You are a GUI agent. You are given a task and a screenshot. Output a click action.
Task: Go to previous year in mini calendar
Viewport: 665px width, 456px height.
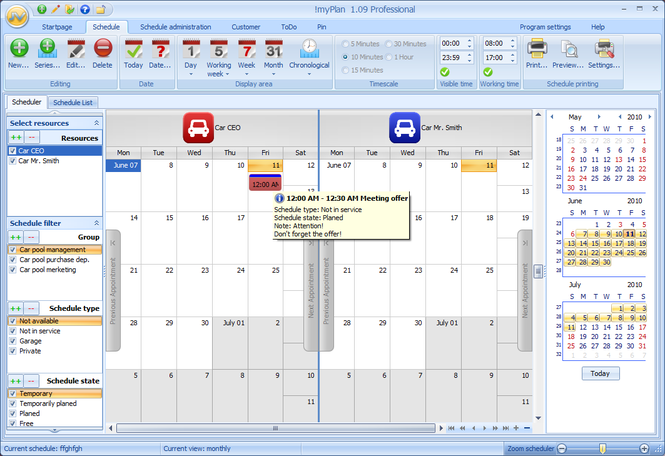tap(620, 117)
